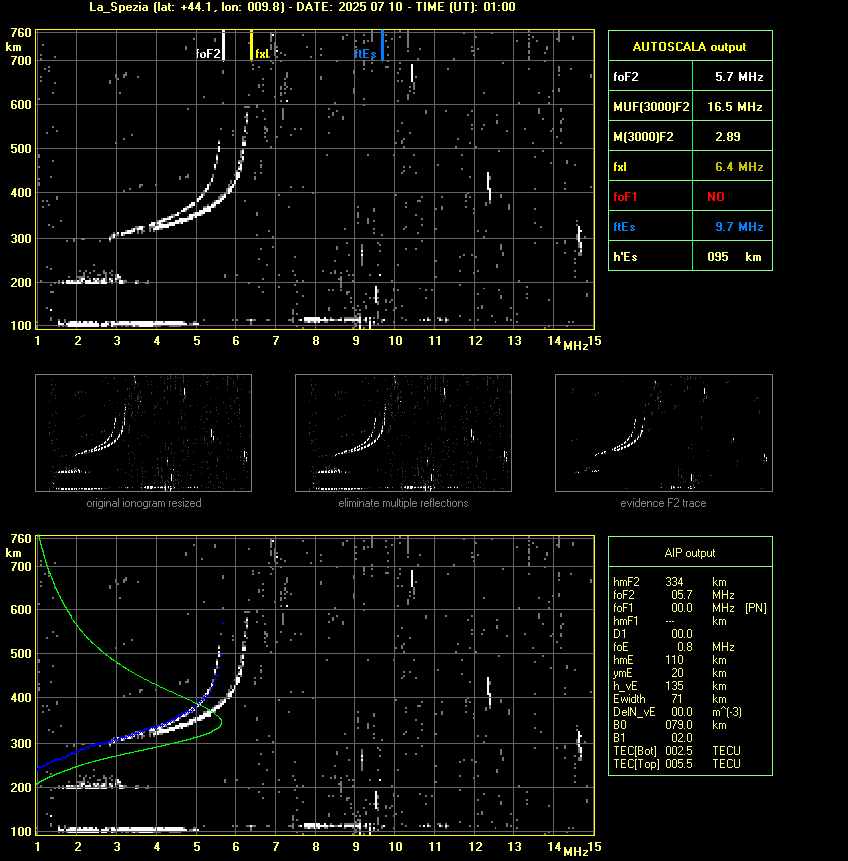This screenshot has width=848, height=861.
Task: Click the 'evidence F2 trace' caption
Action: (x=663, y=503)
